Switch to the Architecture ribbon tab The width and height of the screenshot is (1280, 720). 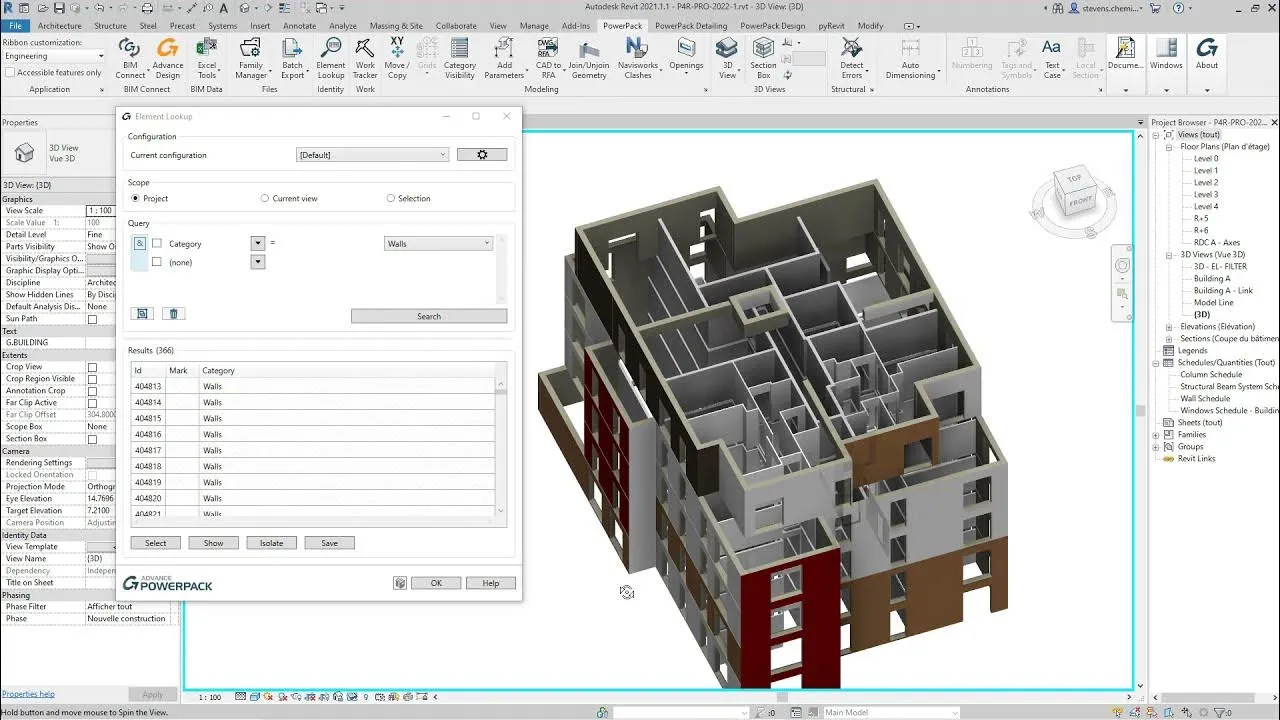click(x=59, y=26)
